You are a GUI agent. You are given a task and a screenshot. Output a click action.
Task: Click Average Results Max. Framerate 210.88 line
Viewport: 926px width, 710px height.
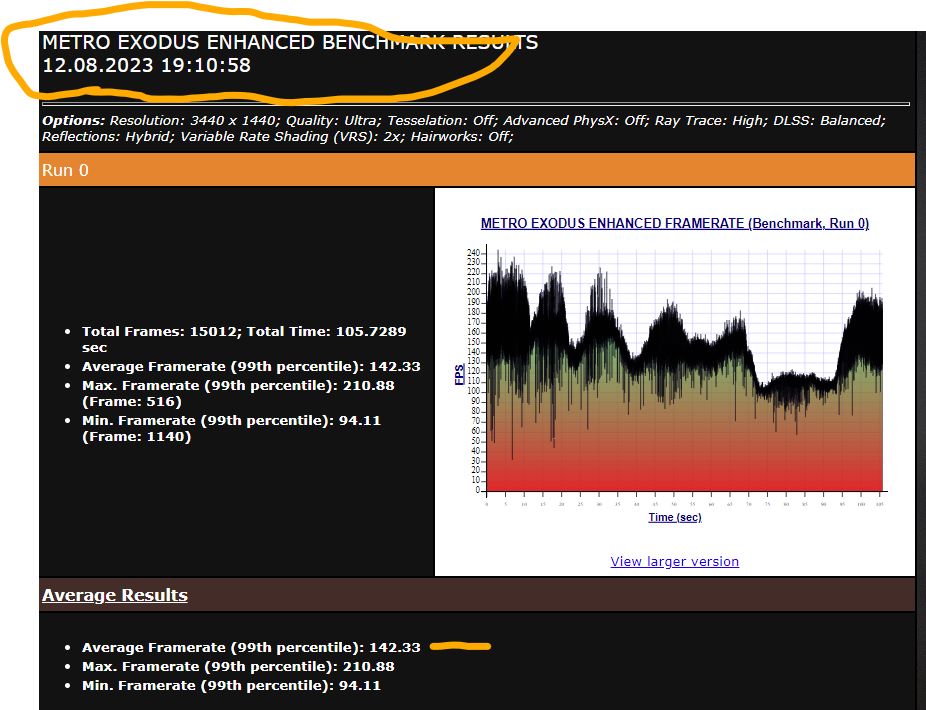coord(238,666)
